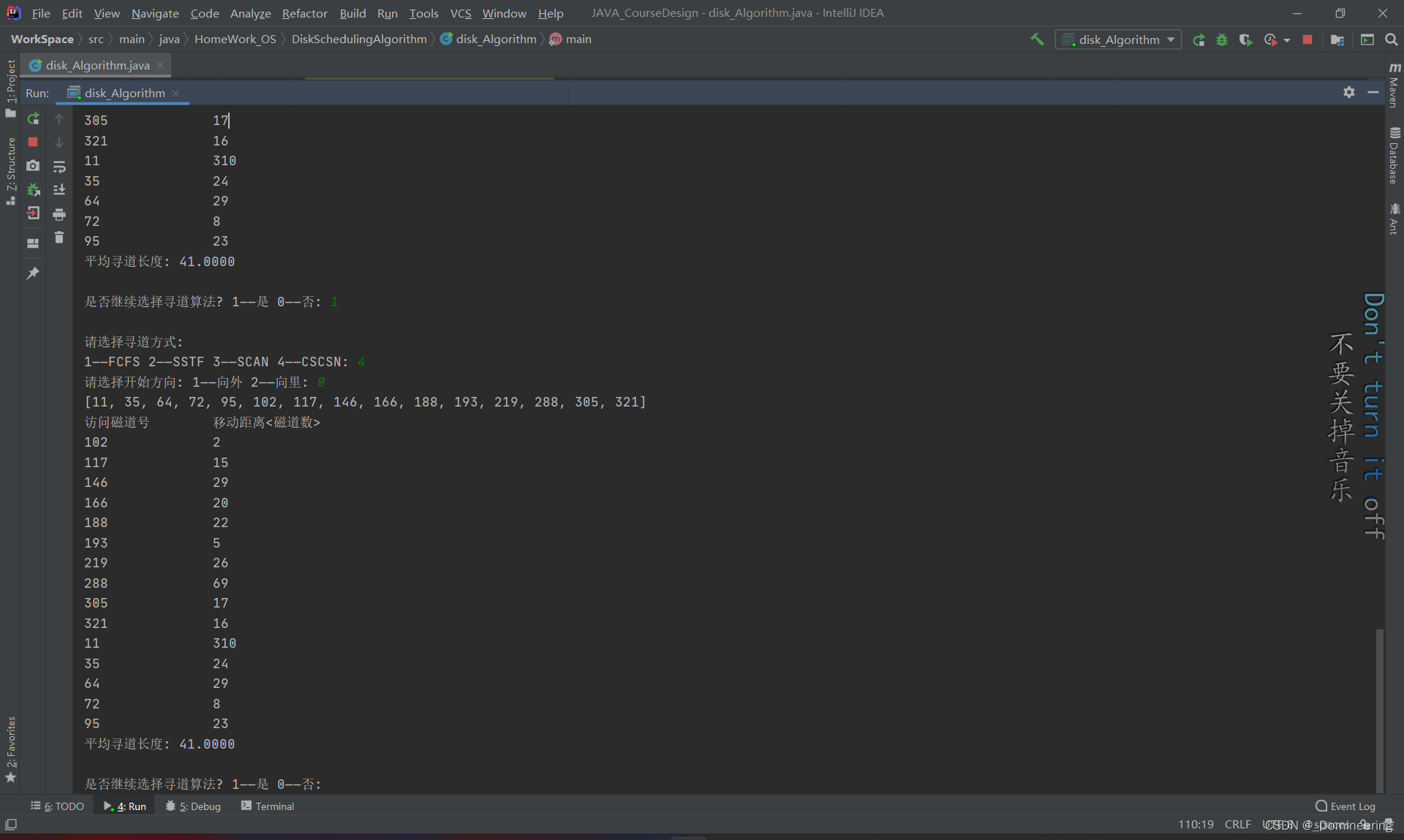1404x840 pixels.
Task: Print console output via printer icon
Action: click(x=59, y=214)
